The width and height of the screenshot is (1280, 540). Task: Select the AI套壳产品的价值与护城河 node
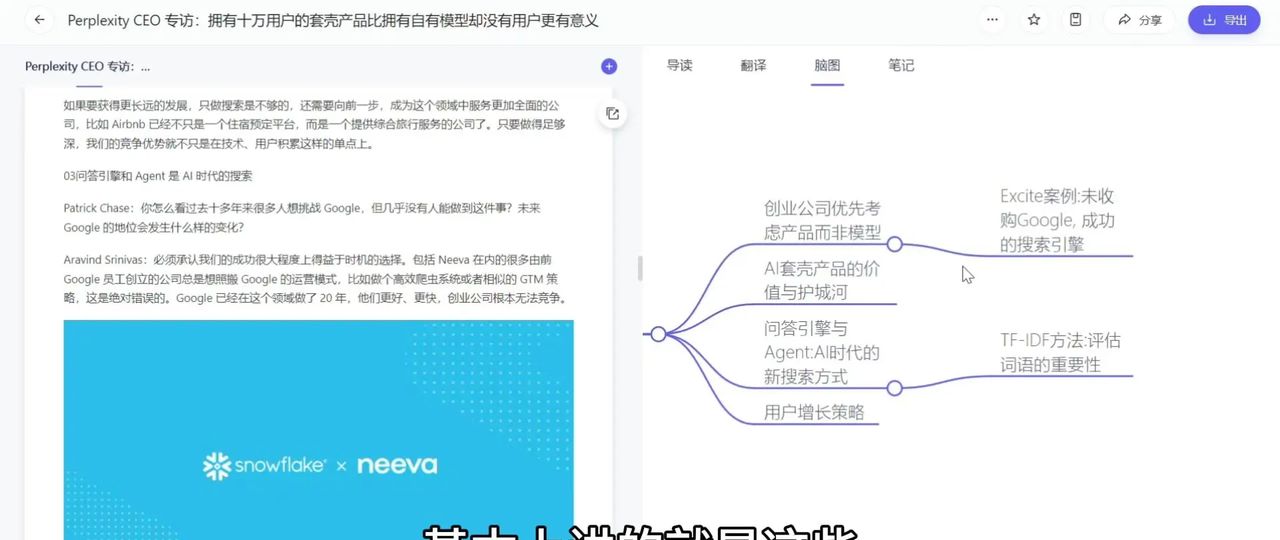[x=823, y=281]
